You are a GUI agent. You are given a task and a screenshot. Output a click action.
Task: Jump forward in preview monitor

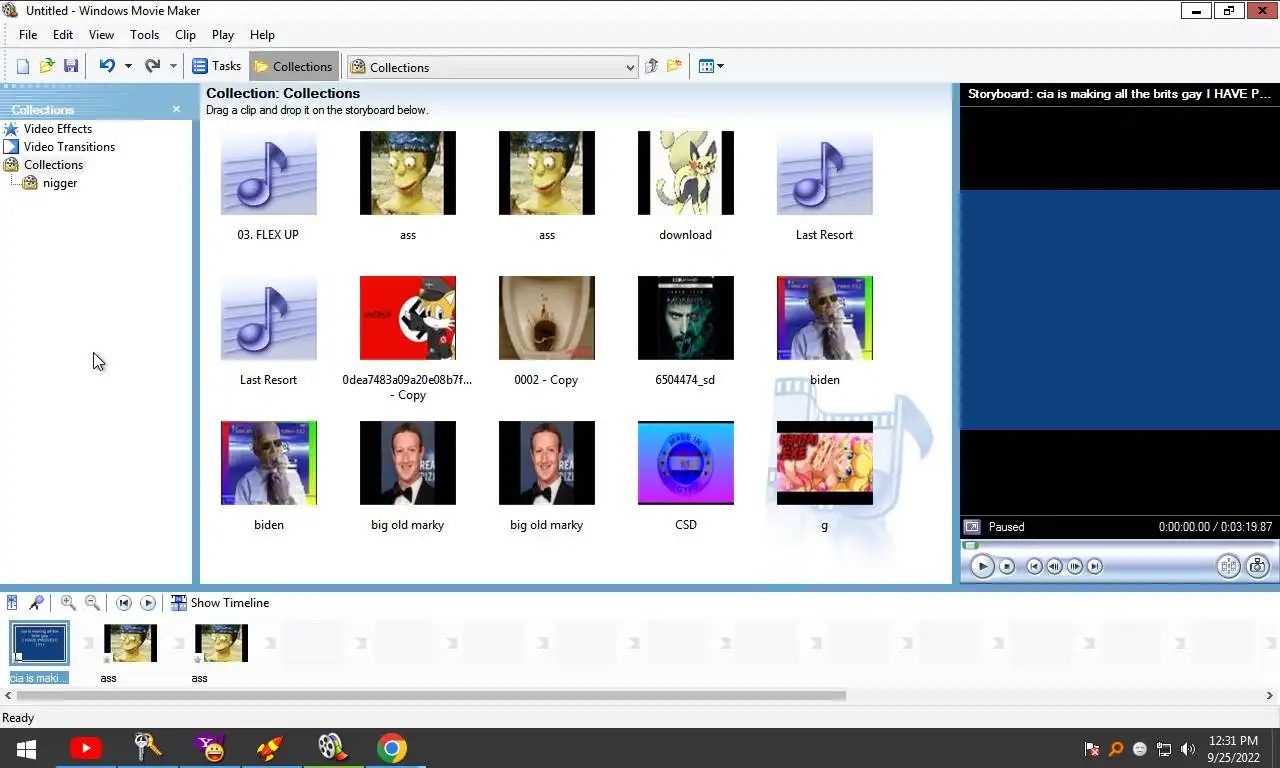1095,566
